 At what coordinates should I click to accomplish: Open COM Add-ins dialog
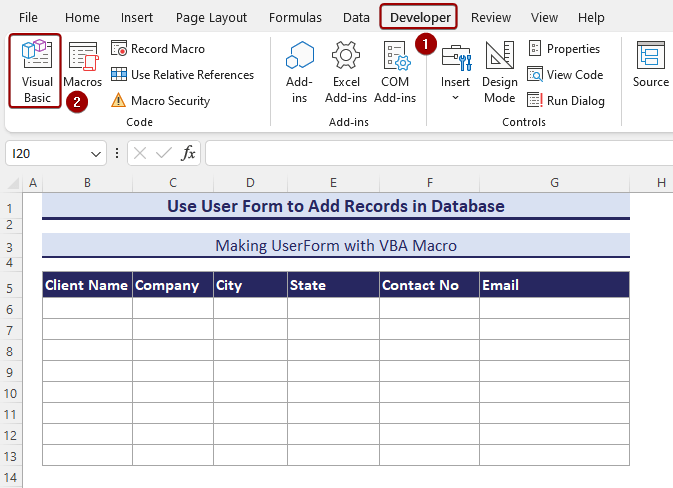pos(396,72)
